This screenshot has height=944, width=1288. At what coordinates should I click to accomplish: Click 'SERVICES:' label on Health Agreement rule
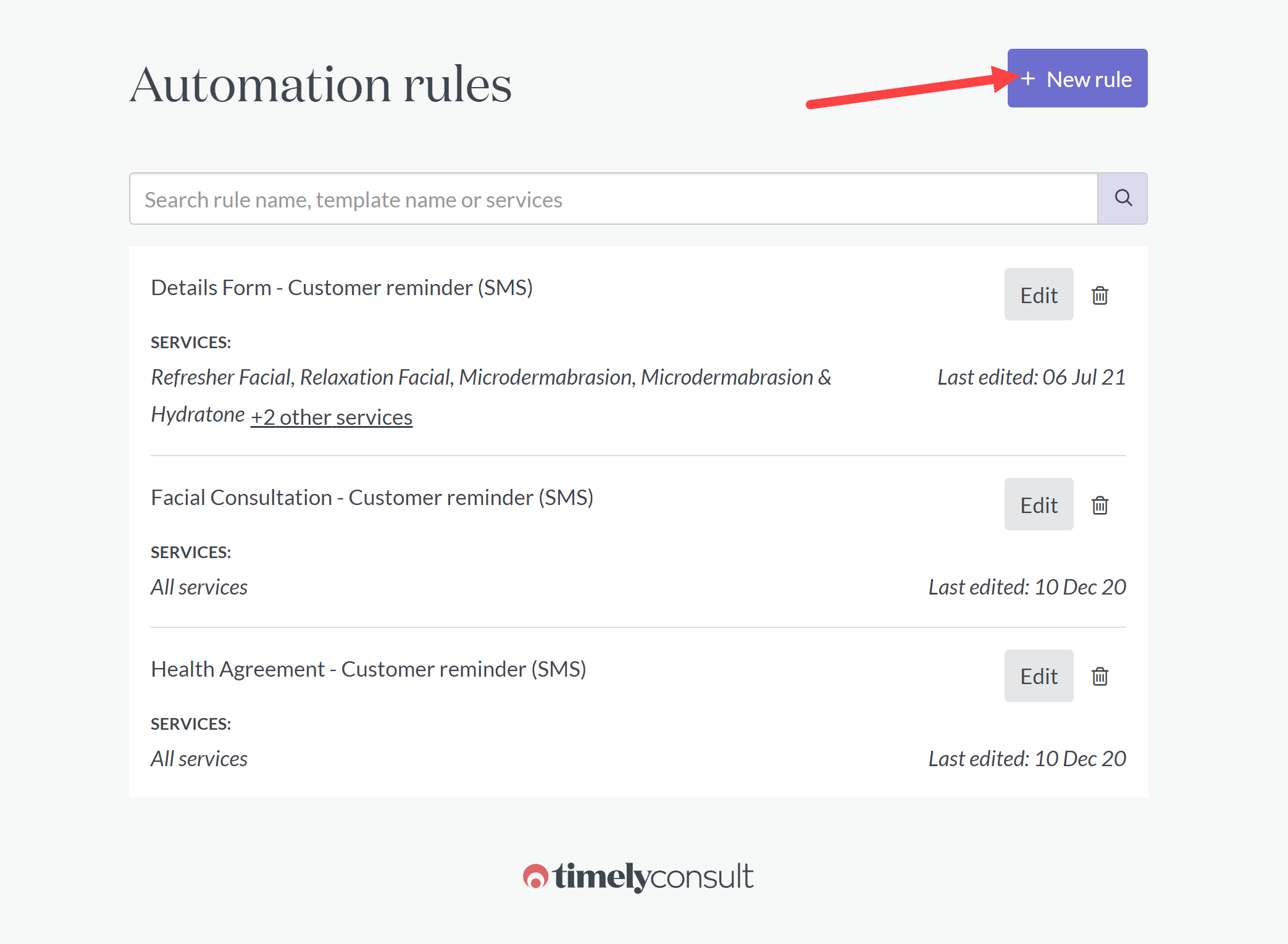click(x=190, y=722)
